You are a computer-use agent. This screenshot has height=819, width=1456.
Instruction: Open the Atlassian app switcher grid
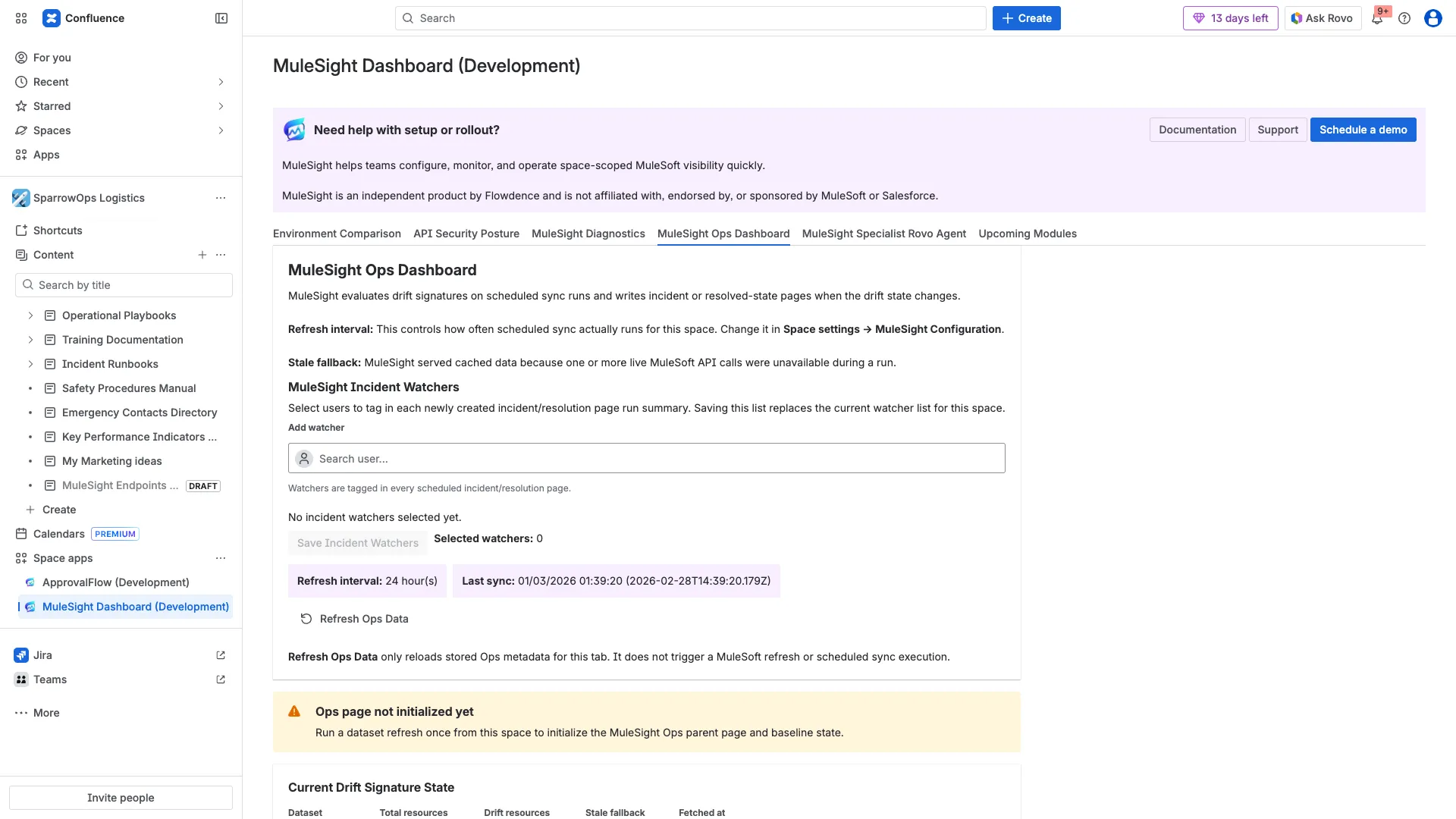pyautogui.click(x=21, y=17)
